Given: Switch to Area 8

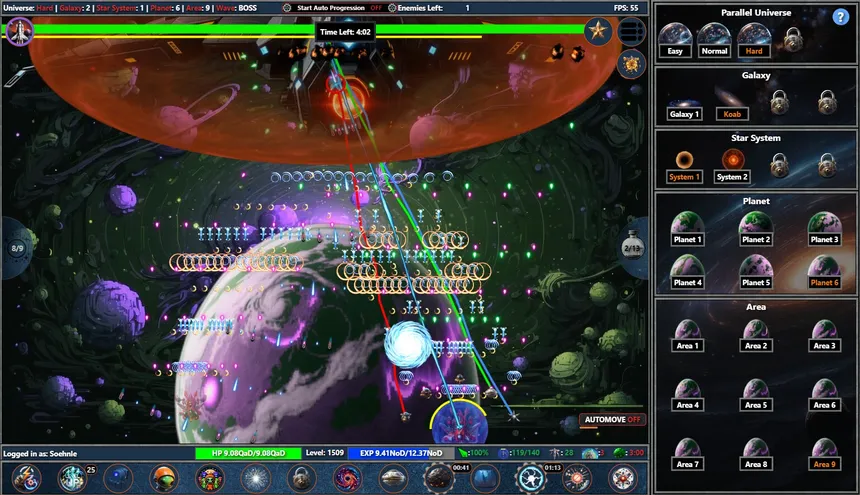Looking at the screenshot, I should [756, 454].
